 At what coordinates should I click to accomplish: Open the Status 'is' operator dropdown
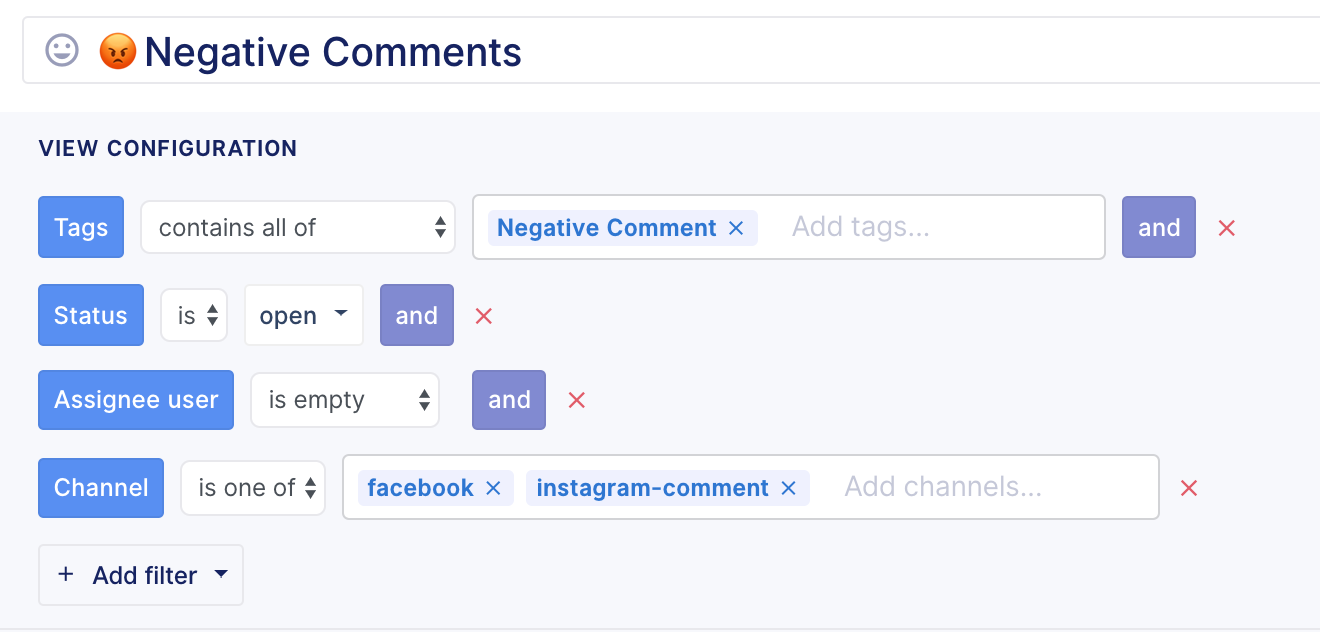pos(194,316)
